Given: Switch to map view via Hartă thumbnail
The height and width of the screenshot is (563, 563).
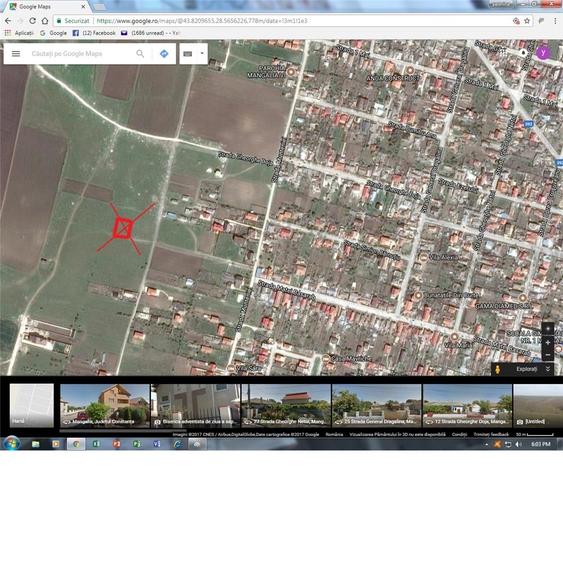Looking at the screenshot, I should click(32, 405).
